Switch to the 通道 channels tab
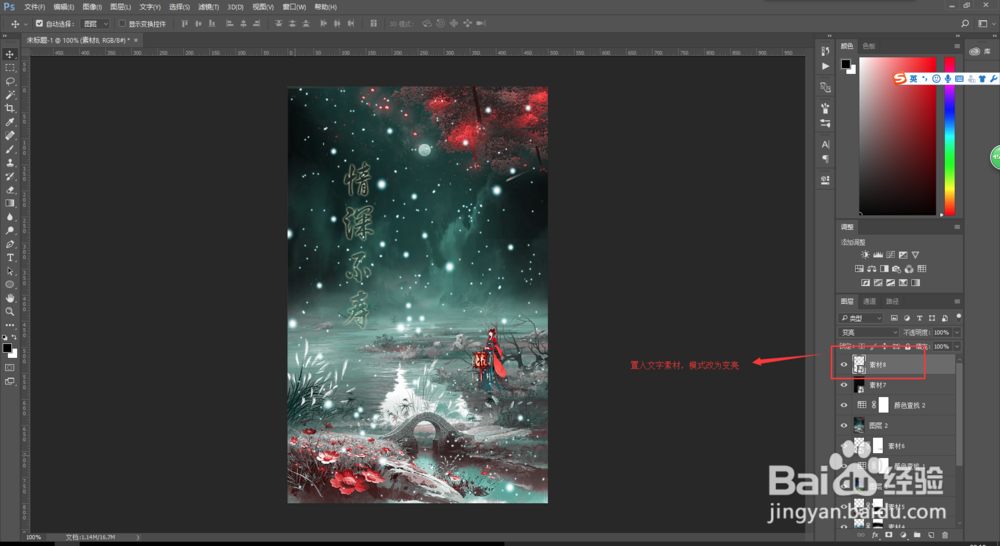Screen dimensions: 1000x546 [869, 301]
